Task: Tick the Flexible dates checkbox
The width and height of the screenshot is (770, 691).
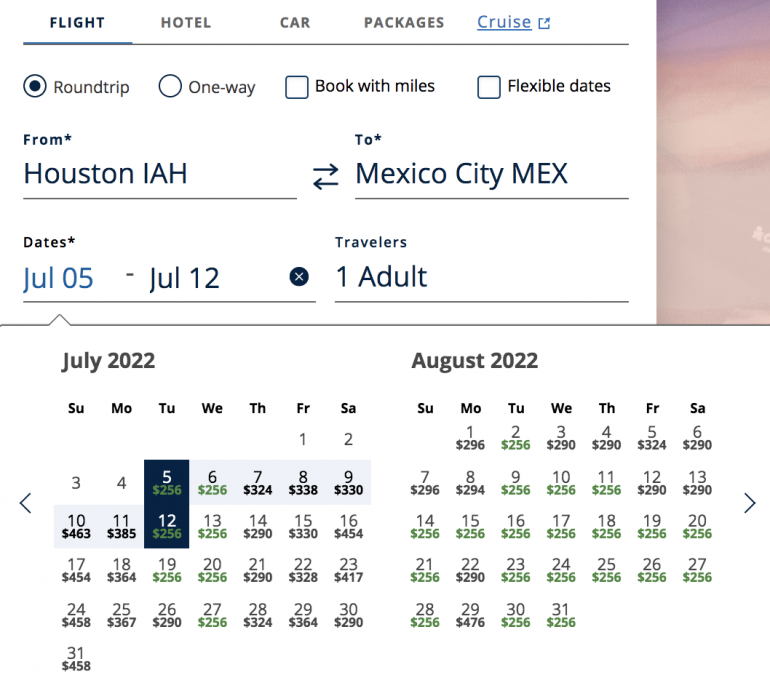Action: click(489, 87)
